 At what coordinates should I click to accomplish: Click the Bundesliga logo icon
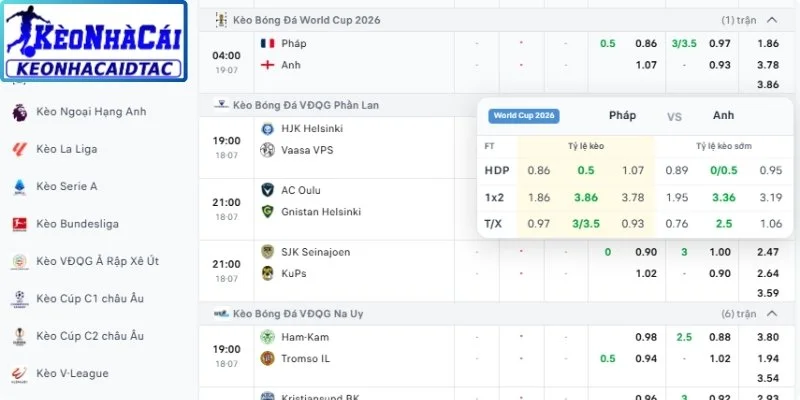click(x=19, y=224)
